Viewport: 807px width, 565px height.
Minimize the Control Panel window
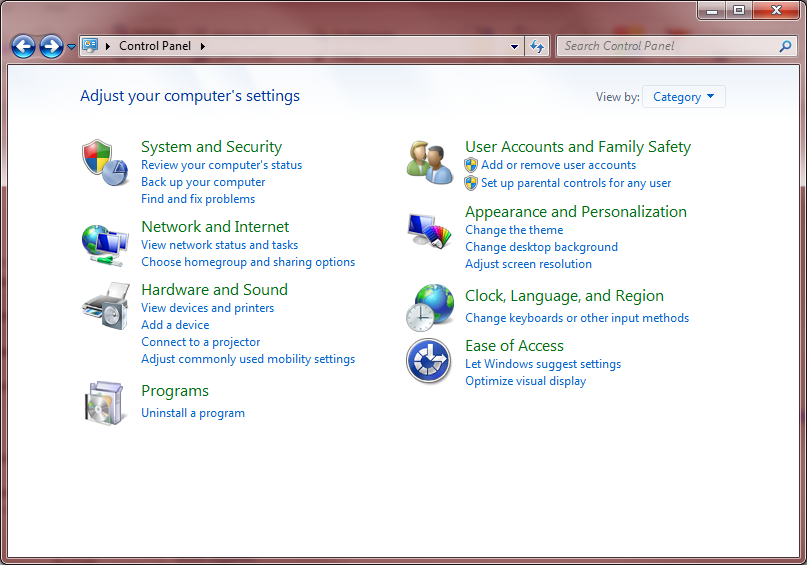click(712, 10)
